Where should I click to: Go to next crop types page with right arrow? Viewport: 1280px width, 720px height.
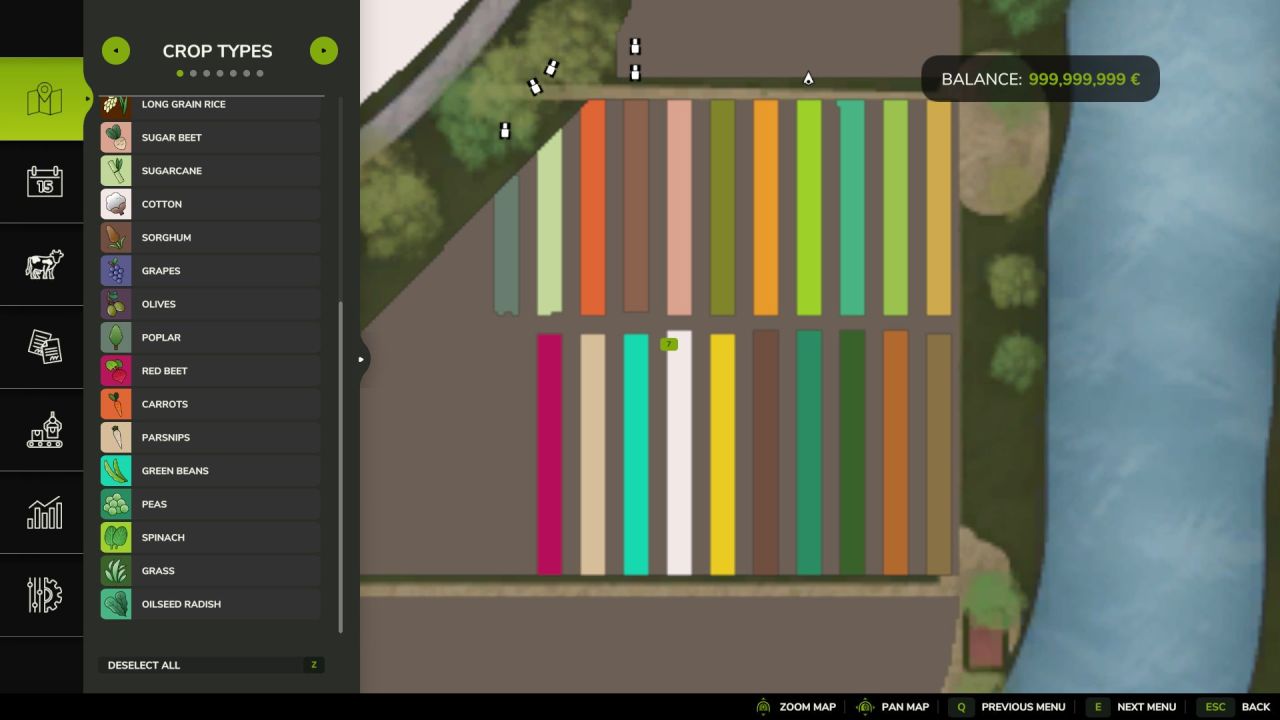tap(323, 50)
